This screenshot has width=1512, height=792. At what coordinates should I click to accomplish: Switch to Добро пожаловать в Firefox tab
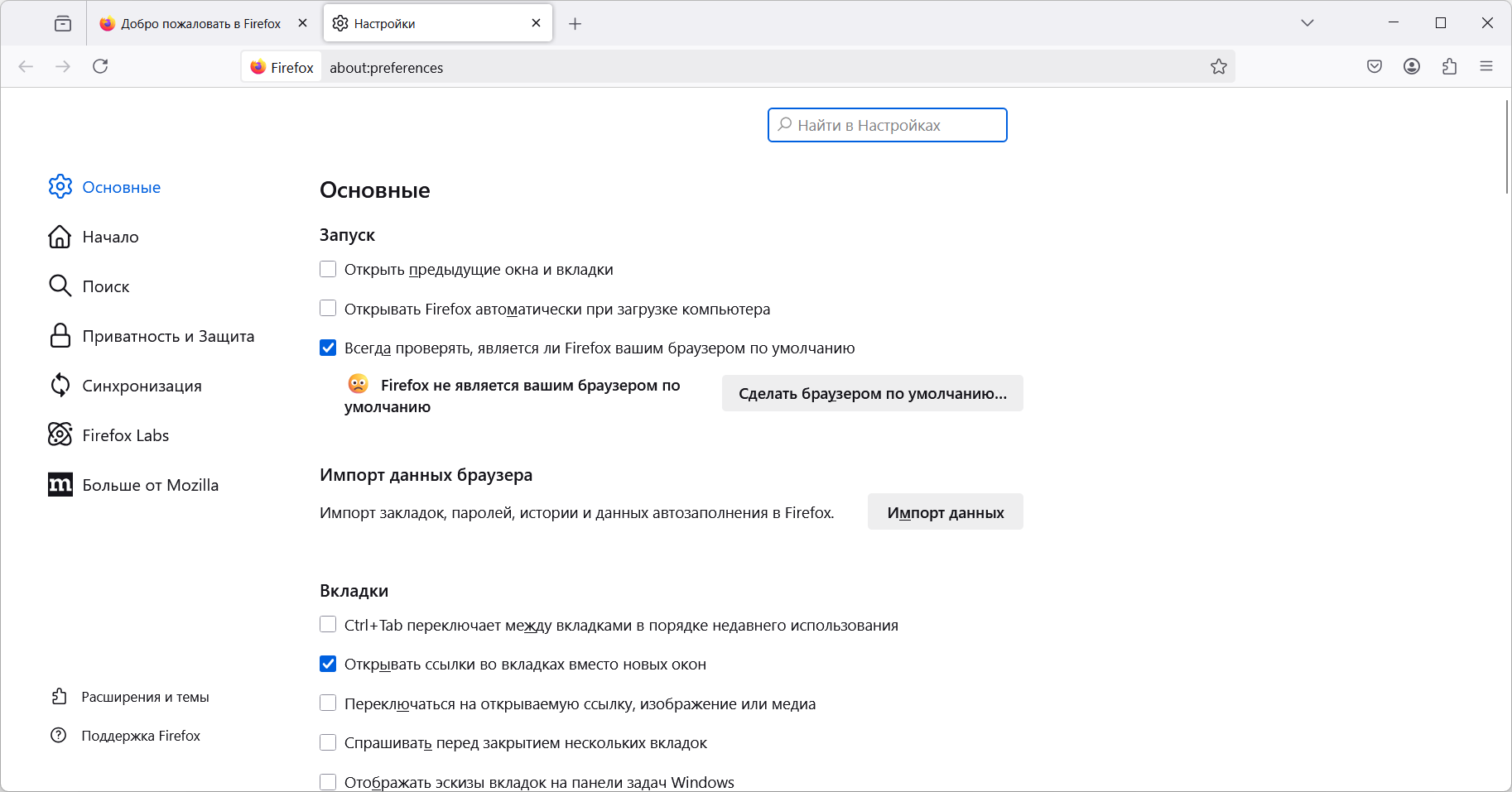(202, 23)
